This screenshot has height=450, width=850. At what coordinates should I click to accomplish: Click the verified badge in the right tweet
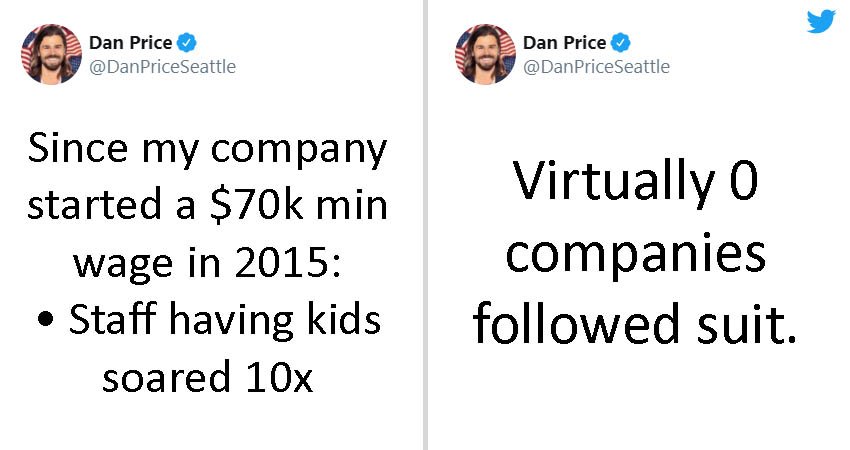click(621, 42)
